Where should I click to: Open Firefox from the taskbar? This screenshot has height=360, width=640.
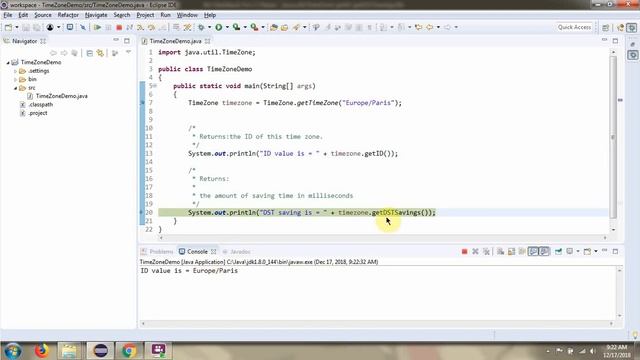(41, 350)
